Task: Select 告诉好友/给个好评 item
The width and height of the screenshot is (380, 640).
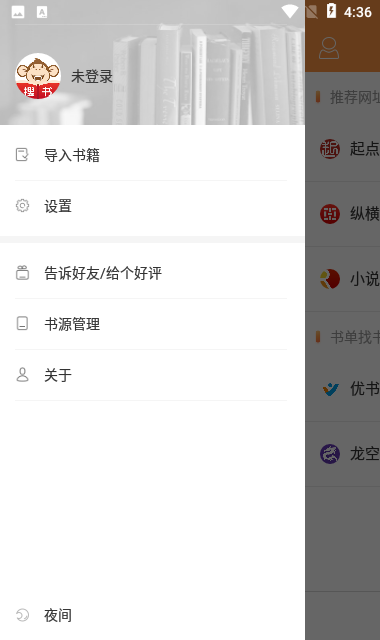Action: [x=152, y=273]
